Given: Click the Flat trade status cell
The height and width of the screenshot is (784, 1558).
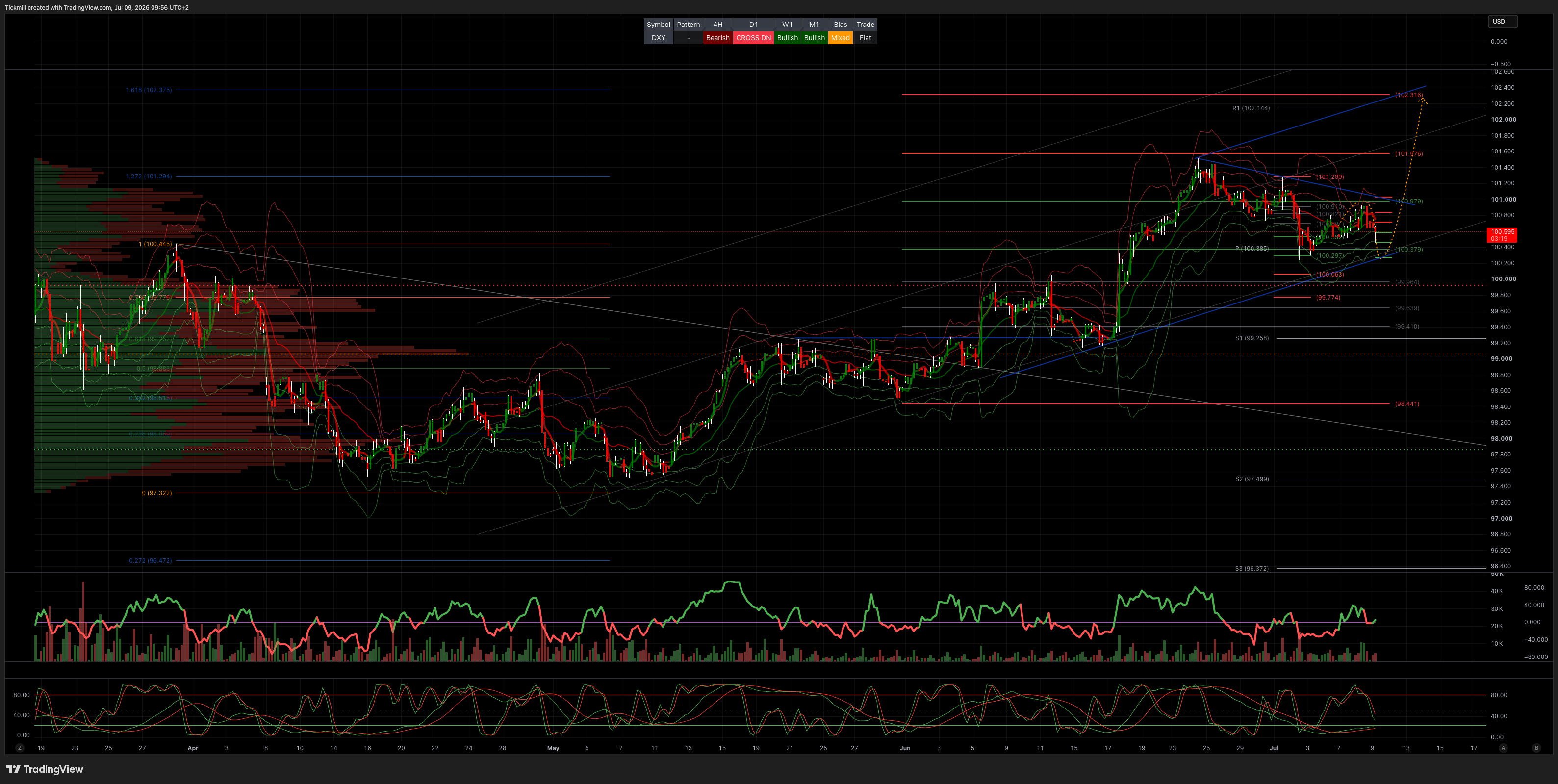Looking at the screenshot, I should point(865,37).
